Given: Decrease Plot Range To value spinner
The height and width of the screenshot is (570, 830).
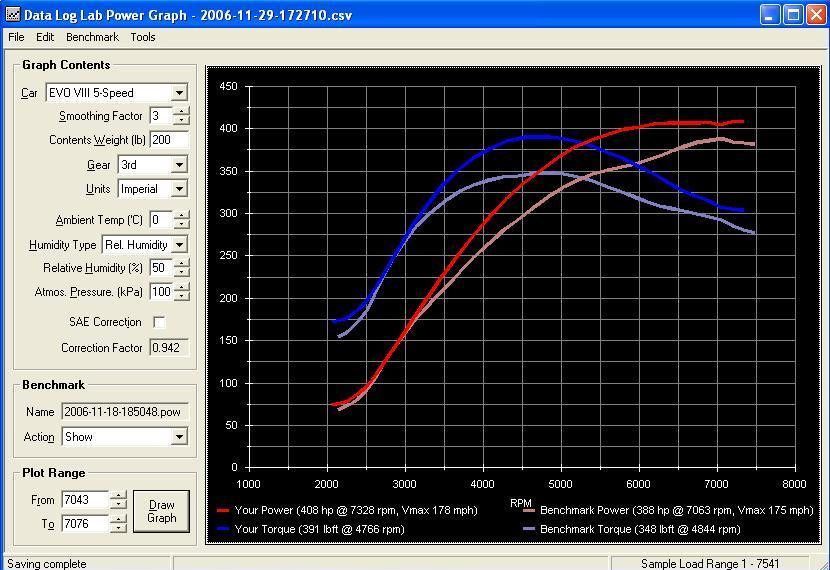Looking at the screenshot, I should (118, 529).
